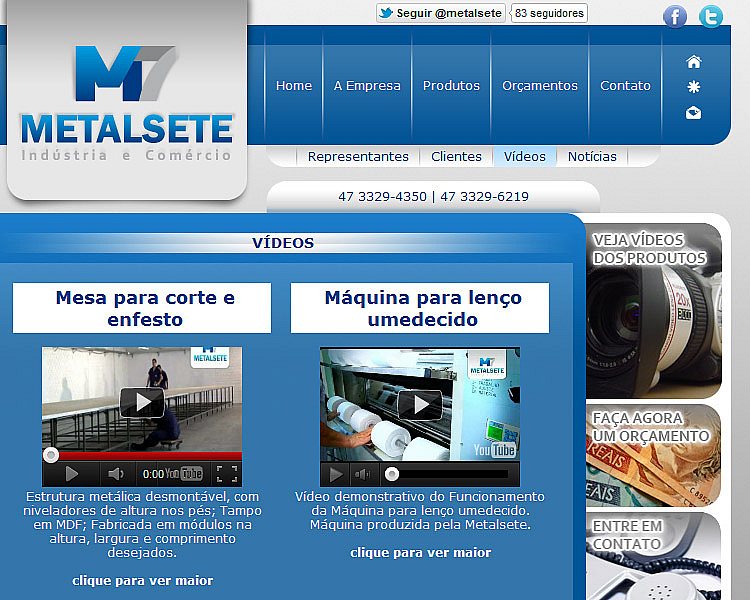Image resolution: width=750 pixels, height=600 pixels.
Task: Click the Vídeo demonstrativo do Funcionamento description
Action: pos(420,511)
